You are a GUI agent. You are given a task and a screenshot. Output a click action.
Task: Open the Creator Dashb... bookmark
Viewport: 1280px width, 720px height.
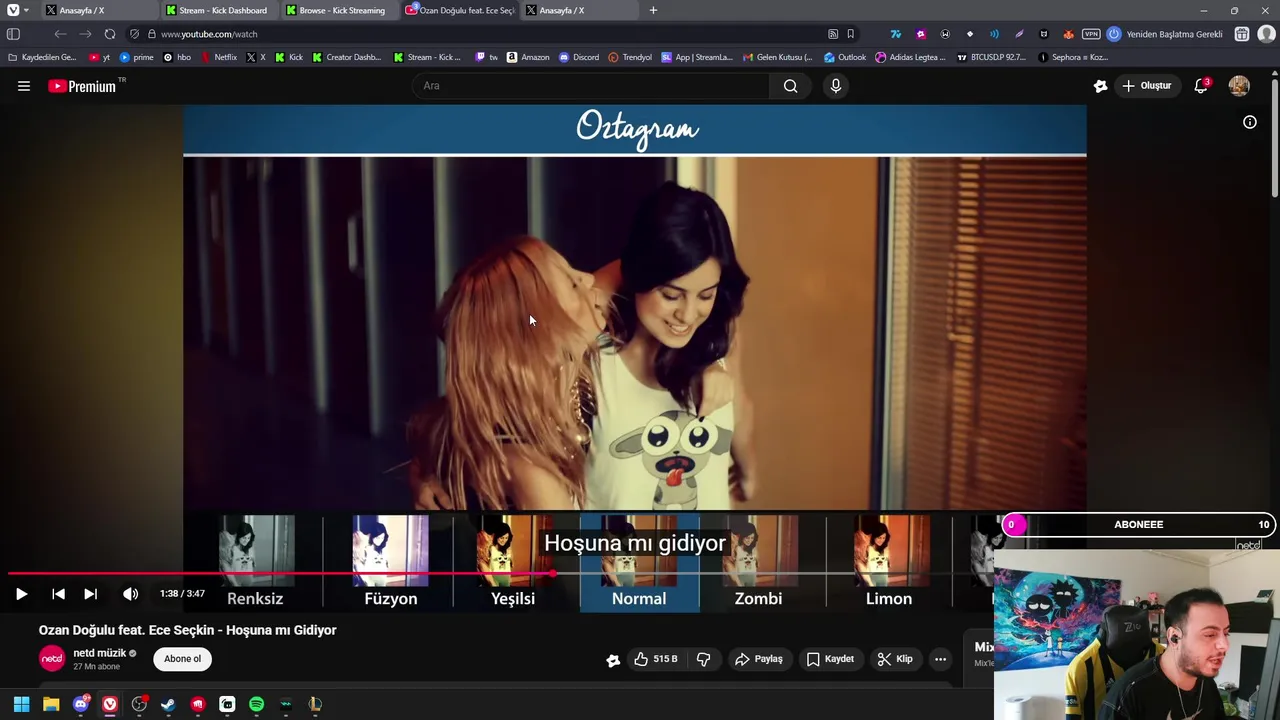346,57
